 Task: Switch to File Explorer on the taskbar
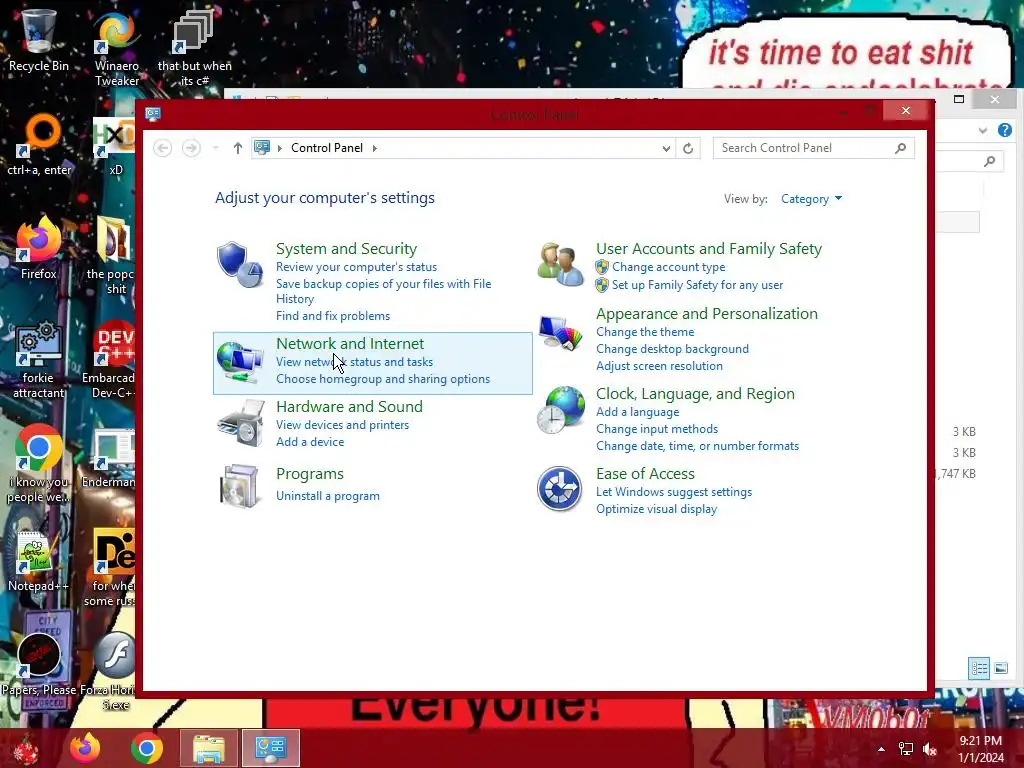click(209, 748)
